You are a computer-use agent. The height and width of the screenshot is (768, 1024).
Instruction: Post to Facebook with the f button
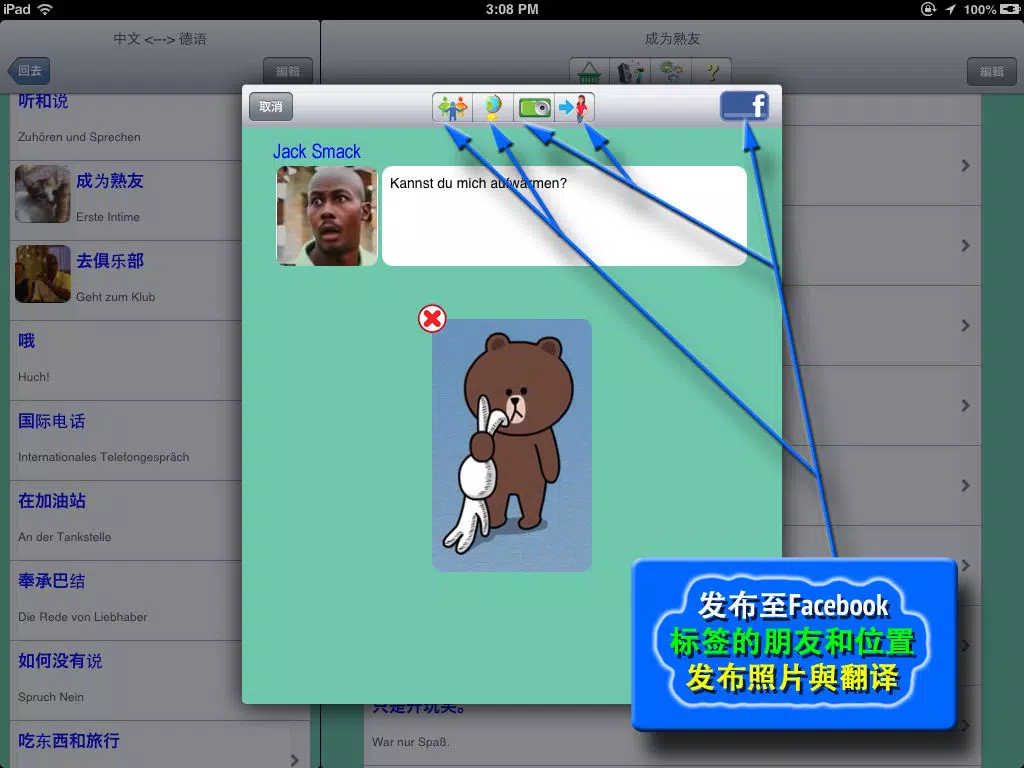744,106
